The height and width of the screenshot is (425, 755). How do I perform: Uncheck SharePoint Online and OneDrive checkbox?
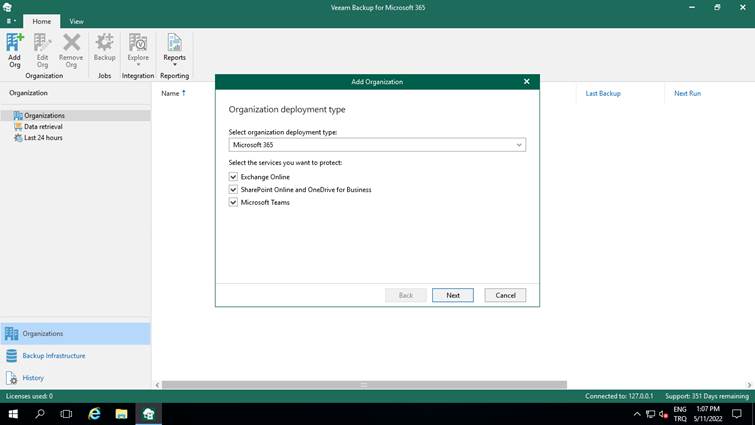[233, 190]
